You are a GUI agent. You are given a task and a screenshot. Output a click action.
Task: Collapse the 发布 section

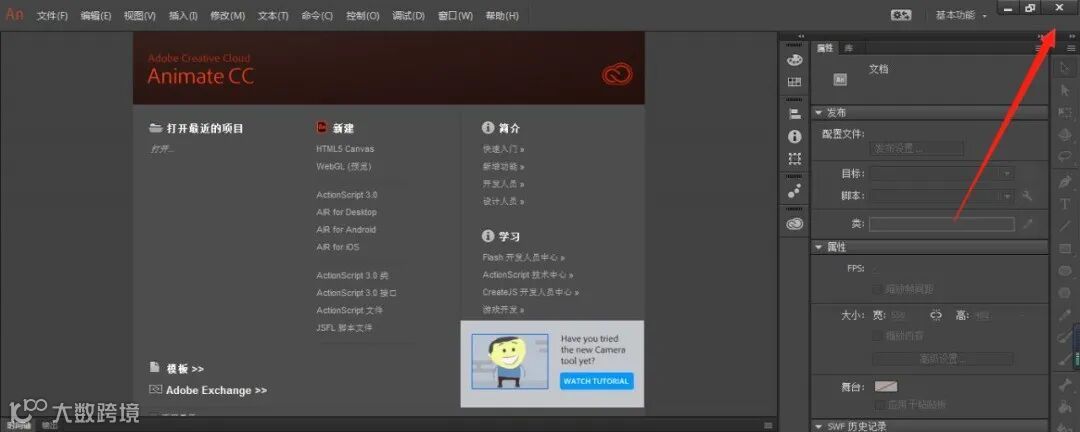pyautogui.click(x=818, y=113)
